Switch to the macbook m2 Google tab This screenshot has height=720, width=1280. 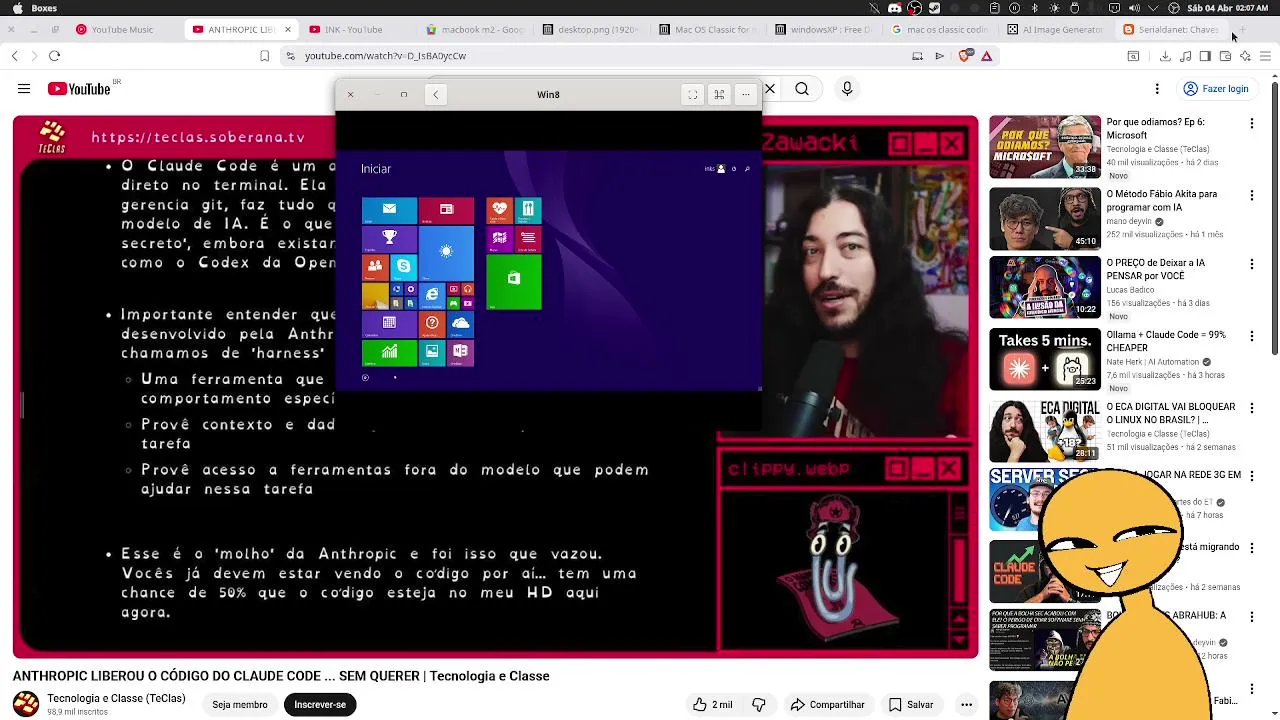pyautogui.click(x=474, y=30)
